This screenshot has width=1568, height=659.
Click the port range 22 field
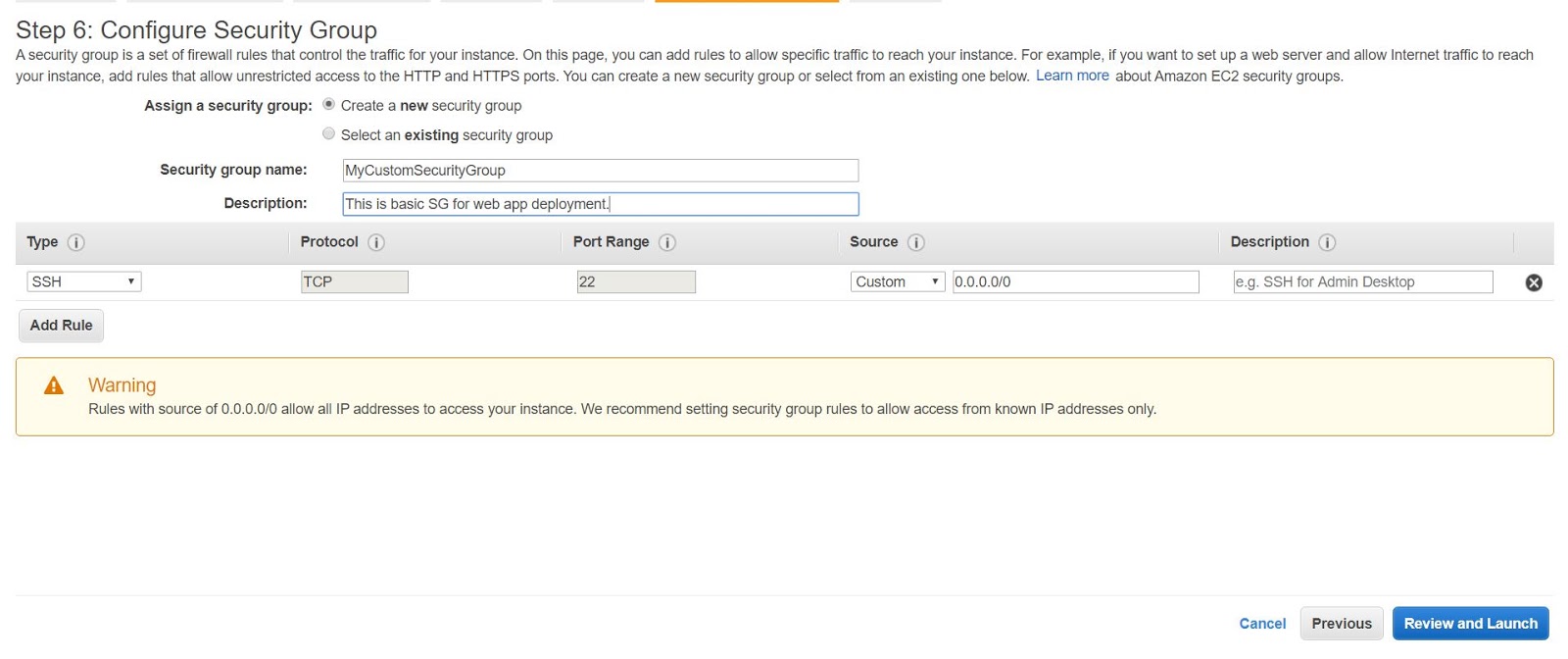(636, 281)
